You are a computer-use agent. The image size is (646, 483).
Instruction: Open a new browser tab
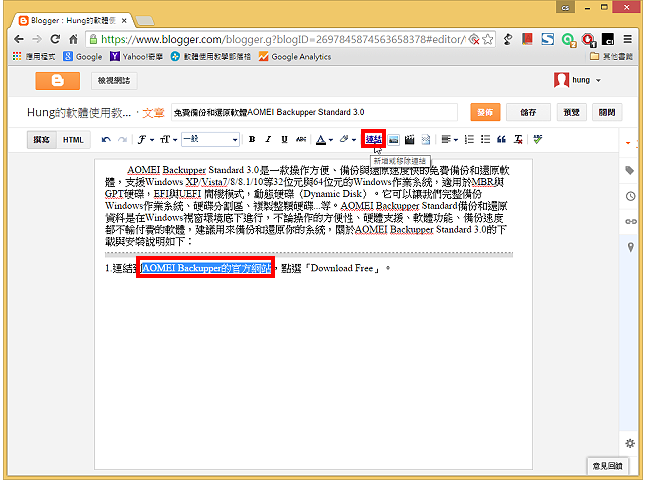(145, 20)
